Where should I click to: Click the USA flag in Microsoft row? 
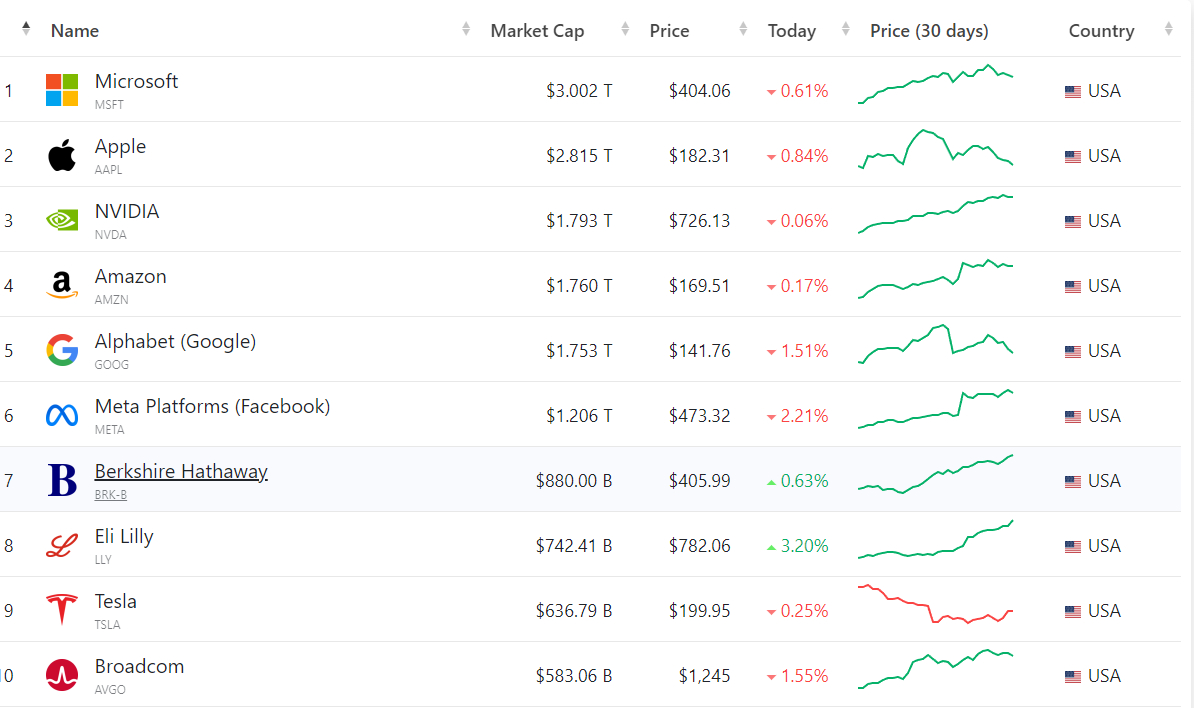(x=1073, y=91)
